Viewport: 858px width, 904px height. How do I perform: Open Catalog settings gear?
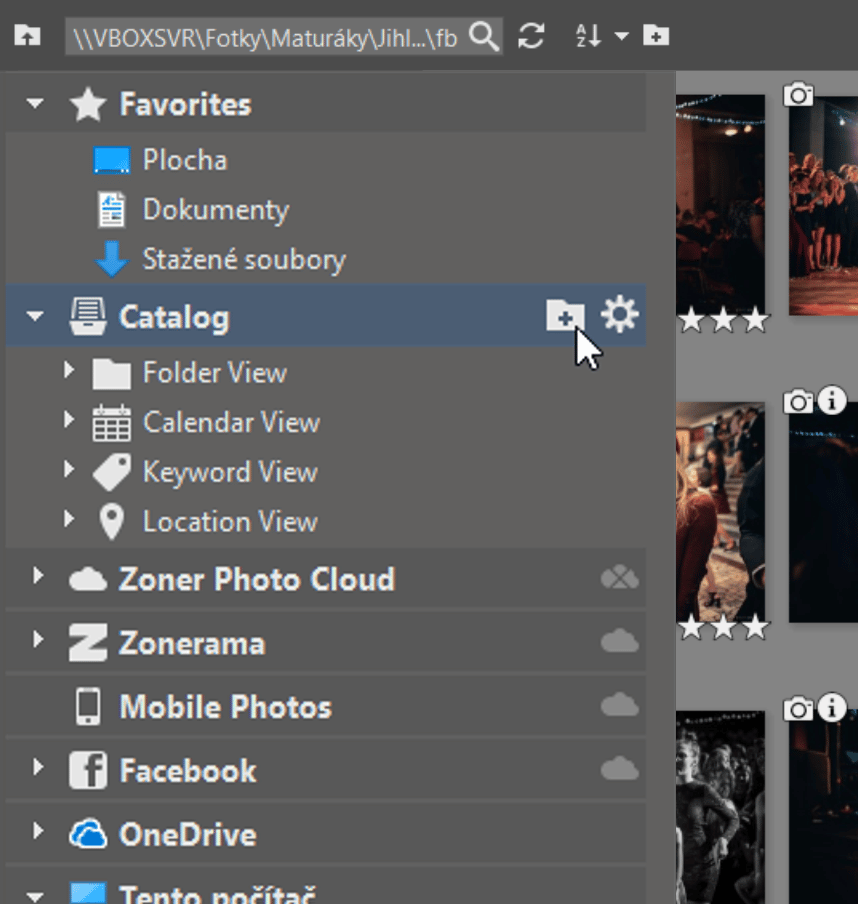[619, 315]
